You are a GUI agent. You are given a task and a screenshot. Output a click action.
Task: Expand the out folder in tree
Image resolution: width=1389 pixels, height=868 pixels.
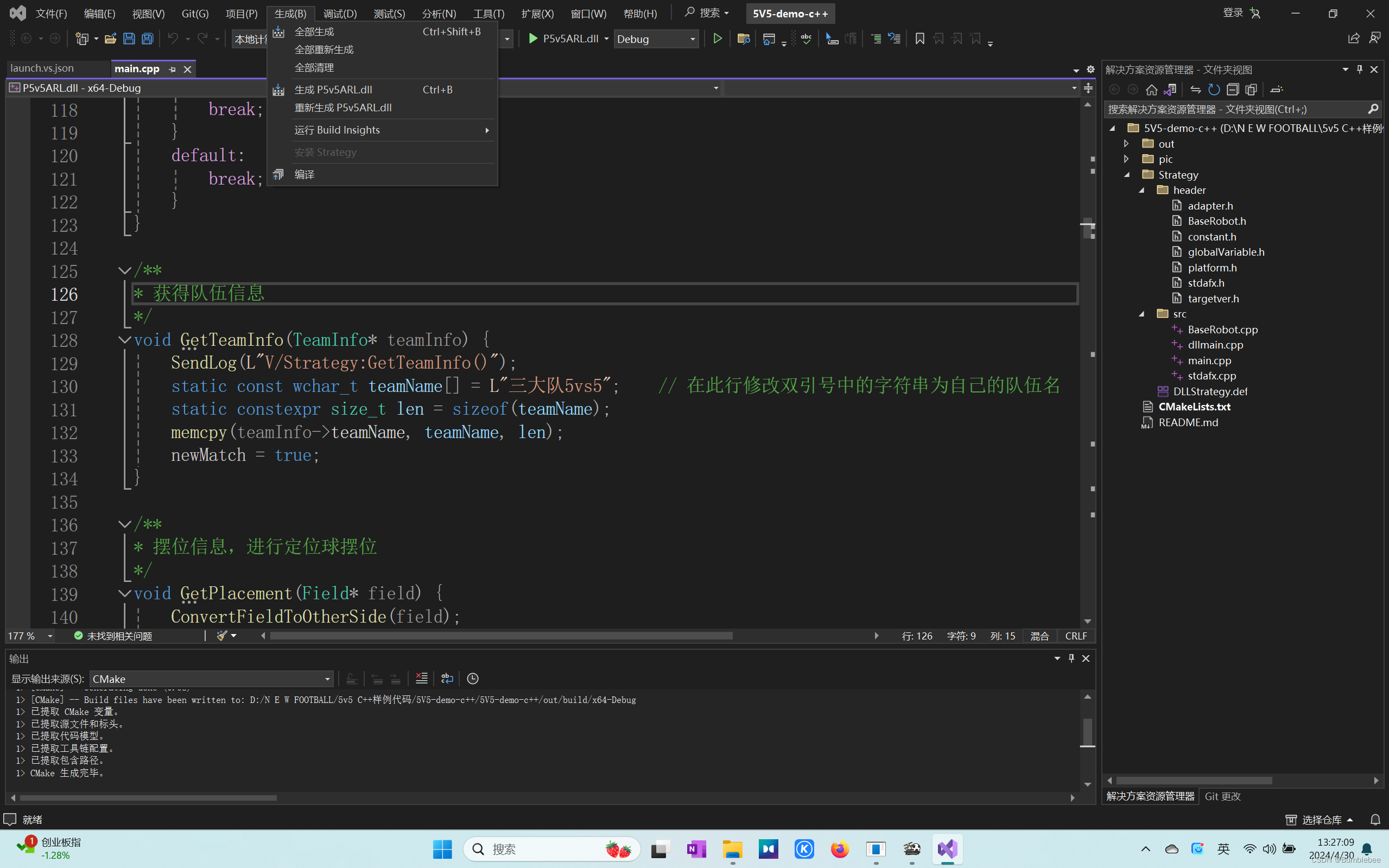pyautogui.click(x=1126, y=143)
